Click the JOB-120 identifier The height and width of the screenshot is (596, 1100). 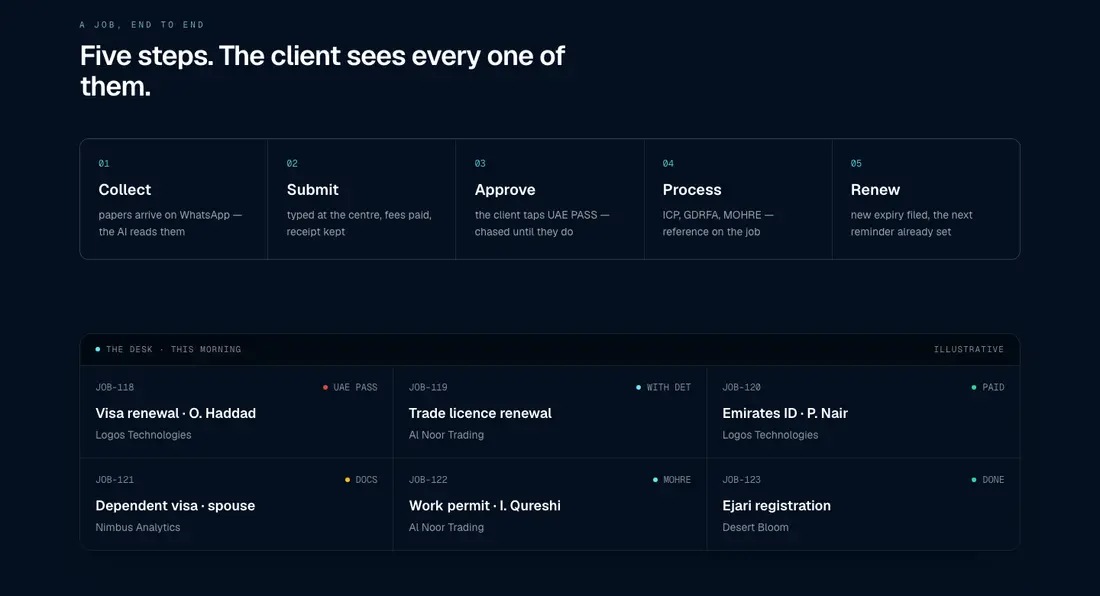(x=742, y=387)
